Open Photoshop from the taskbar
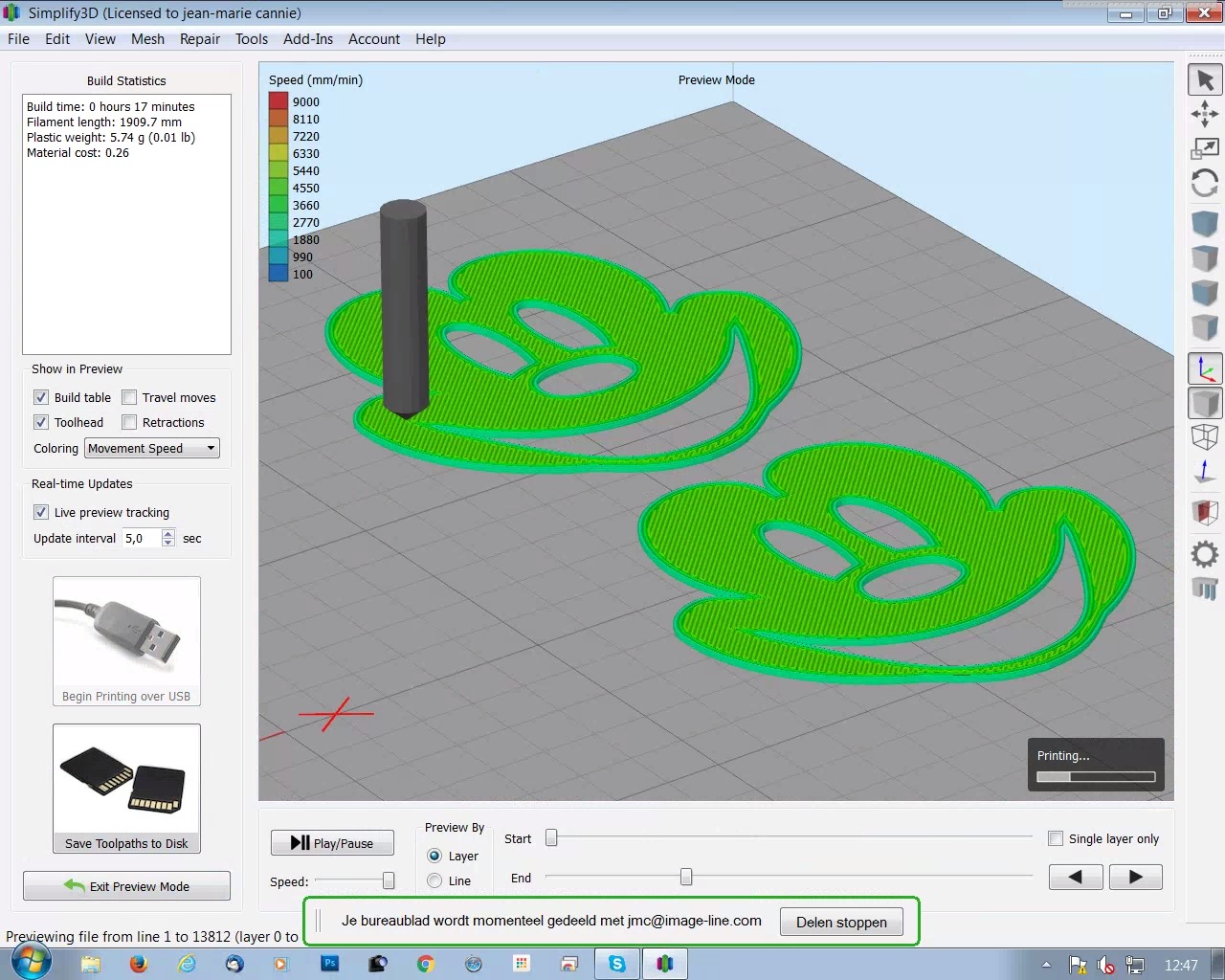This screenshot has height=980, width=1225. click(330, 964)
